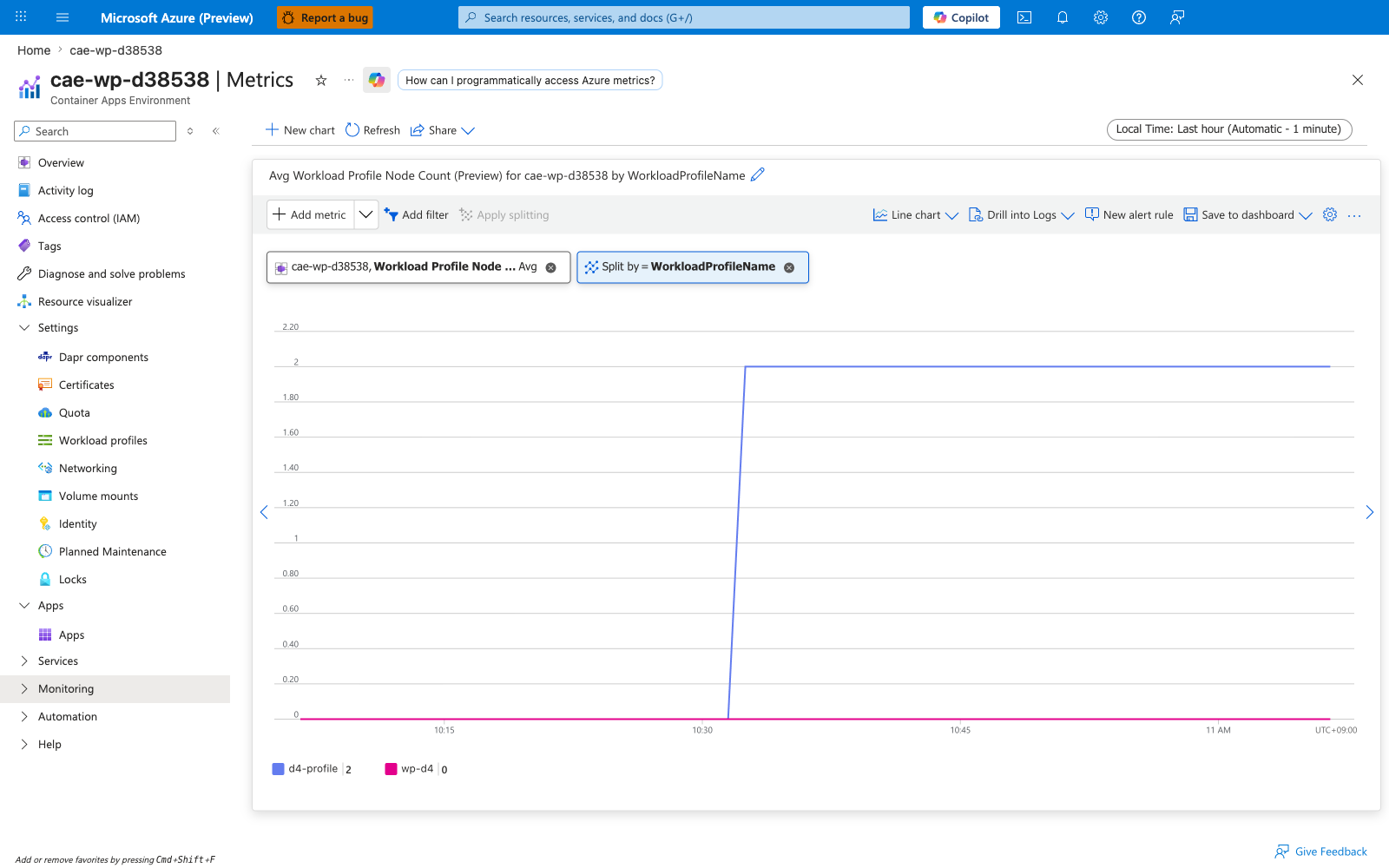1389x868 pixels.
Task: Click the d4-profile legend color swatch
Action: click(278, 769)
